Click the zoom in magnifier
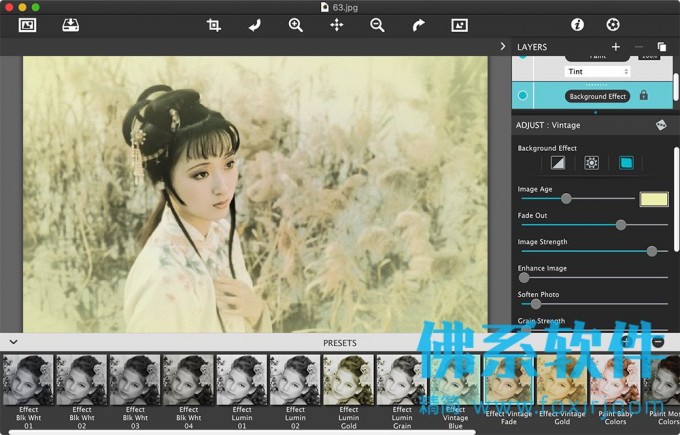This screenshot has height=435, width=680. tap(296, 25)
